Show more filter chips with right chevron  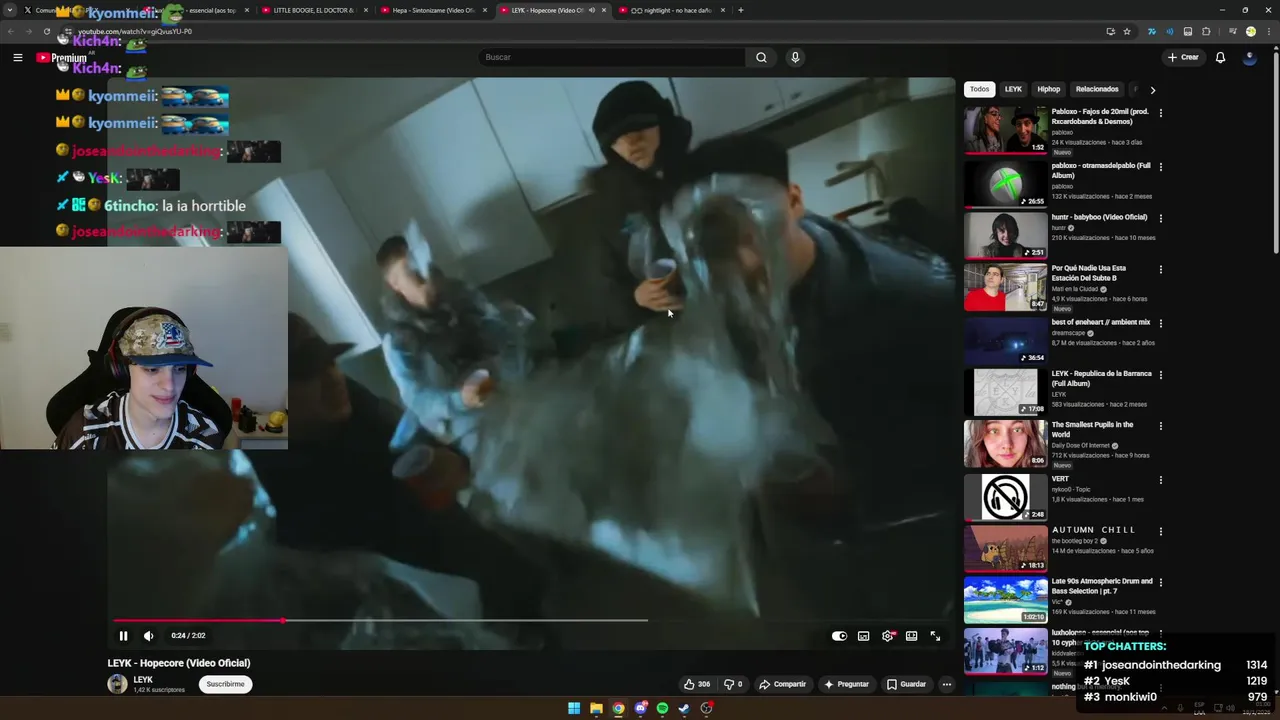(x=1152, y=90)
